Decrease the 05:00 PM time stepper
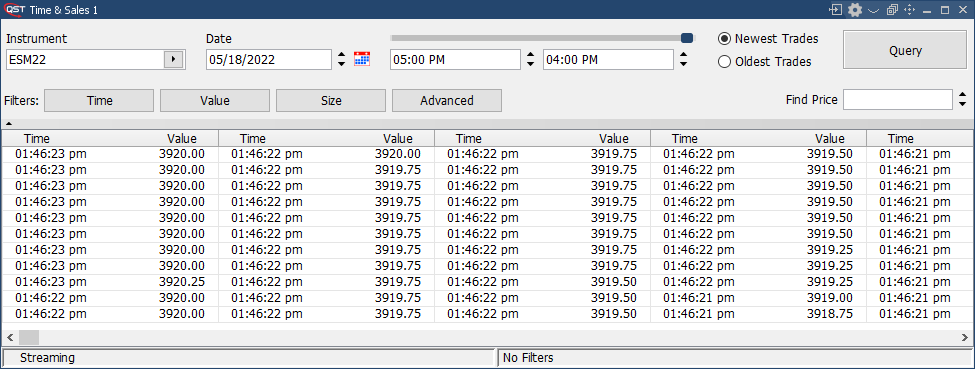 pos(530,65)
